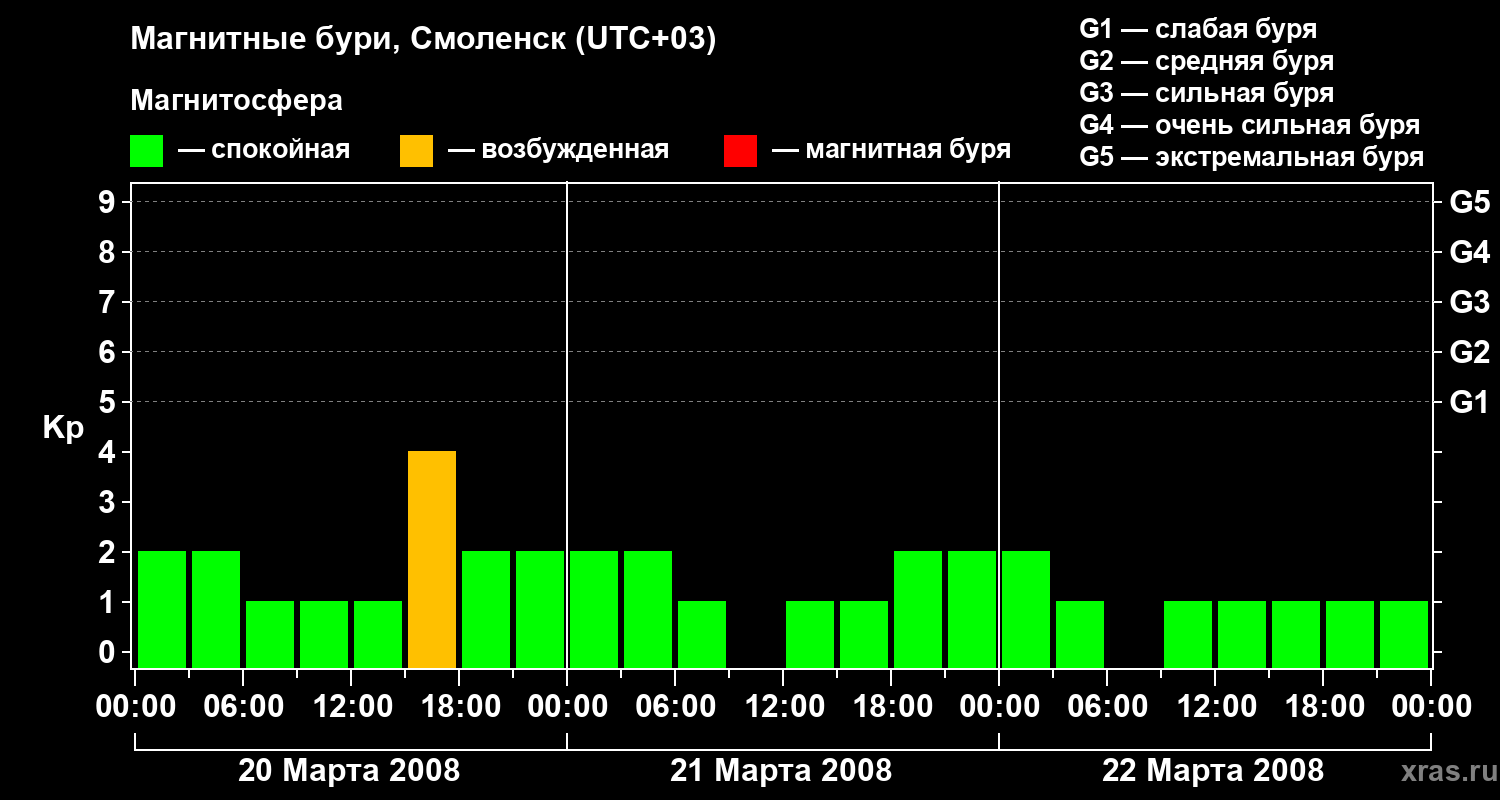Click the green bar starting 18:00 on 20 Марта

click(486, 609)
